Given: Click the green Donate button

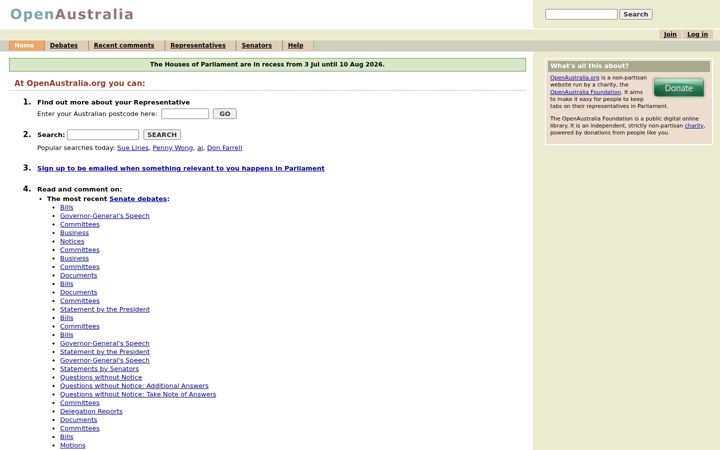Looking at the screenshot, I should [x=679, y=88].
